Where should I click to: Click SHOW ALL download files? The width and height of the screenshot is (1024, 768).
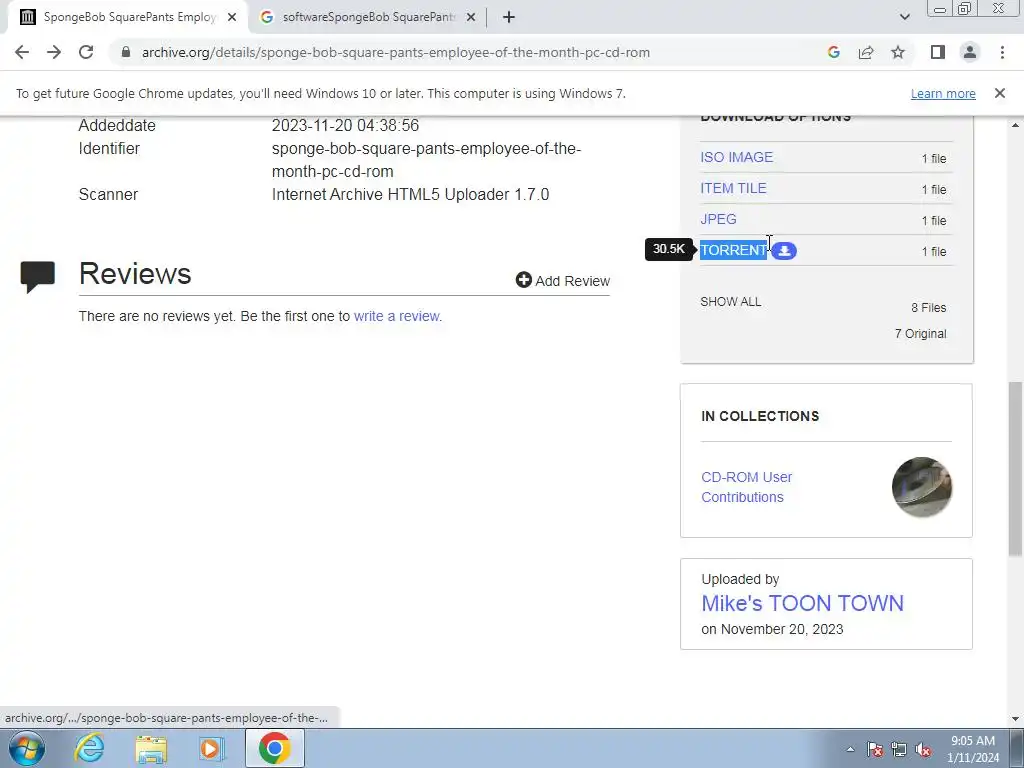pyautogui.click(x=731, y=302)
